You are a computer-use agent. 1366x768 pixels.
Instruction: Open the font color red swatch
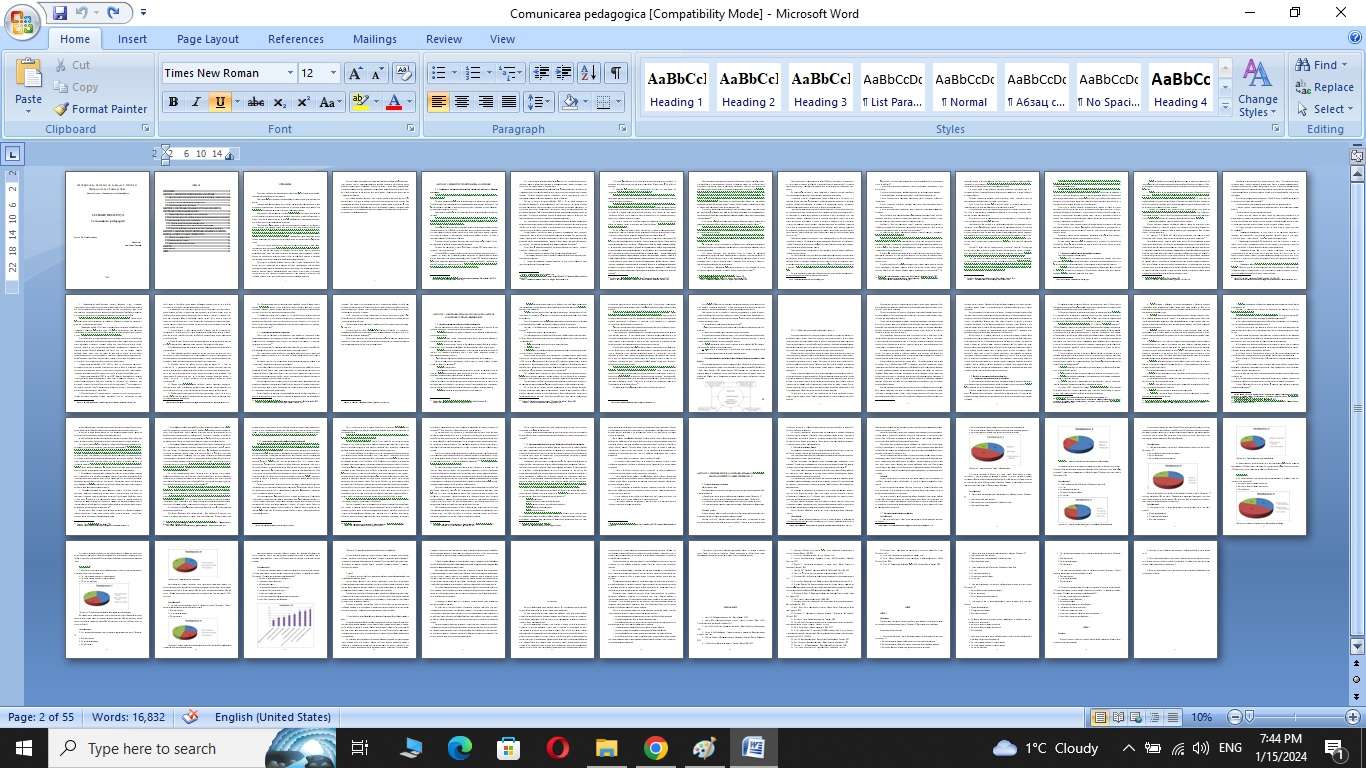point(394,102)
